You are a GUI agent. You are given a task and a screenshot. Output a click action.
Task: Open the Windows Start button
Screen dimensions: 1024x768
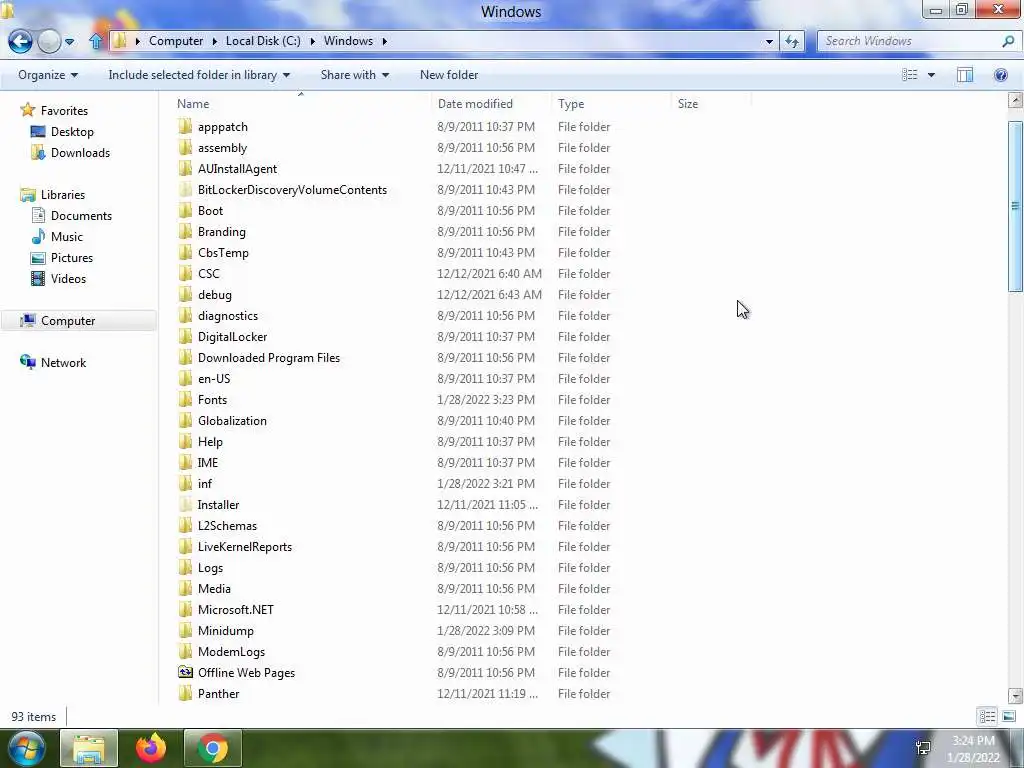pyautogui.click(x=26, y=748)
